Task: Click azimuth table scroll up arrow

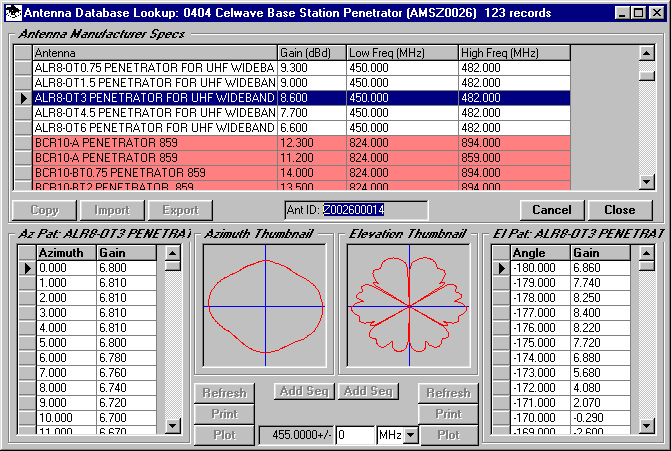Action: 173,253
